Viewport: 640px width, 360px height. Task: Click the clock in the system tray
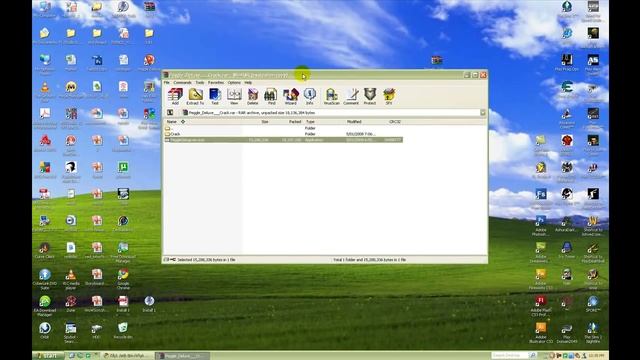coord(596,356)
